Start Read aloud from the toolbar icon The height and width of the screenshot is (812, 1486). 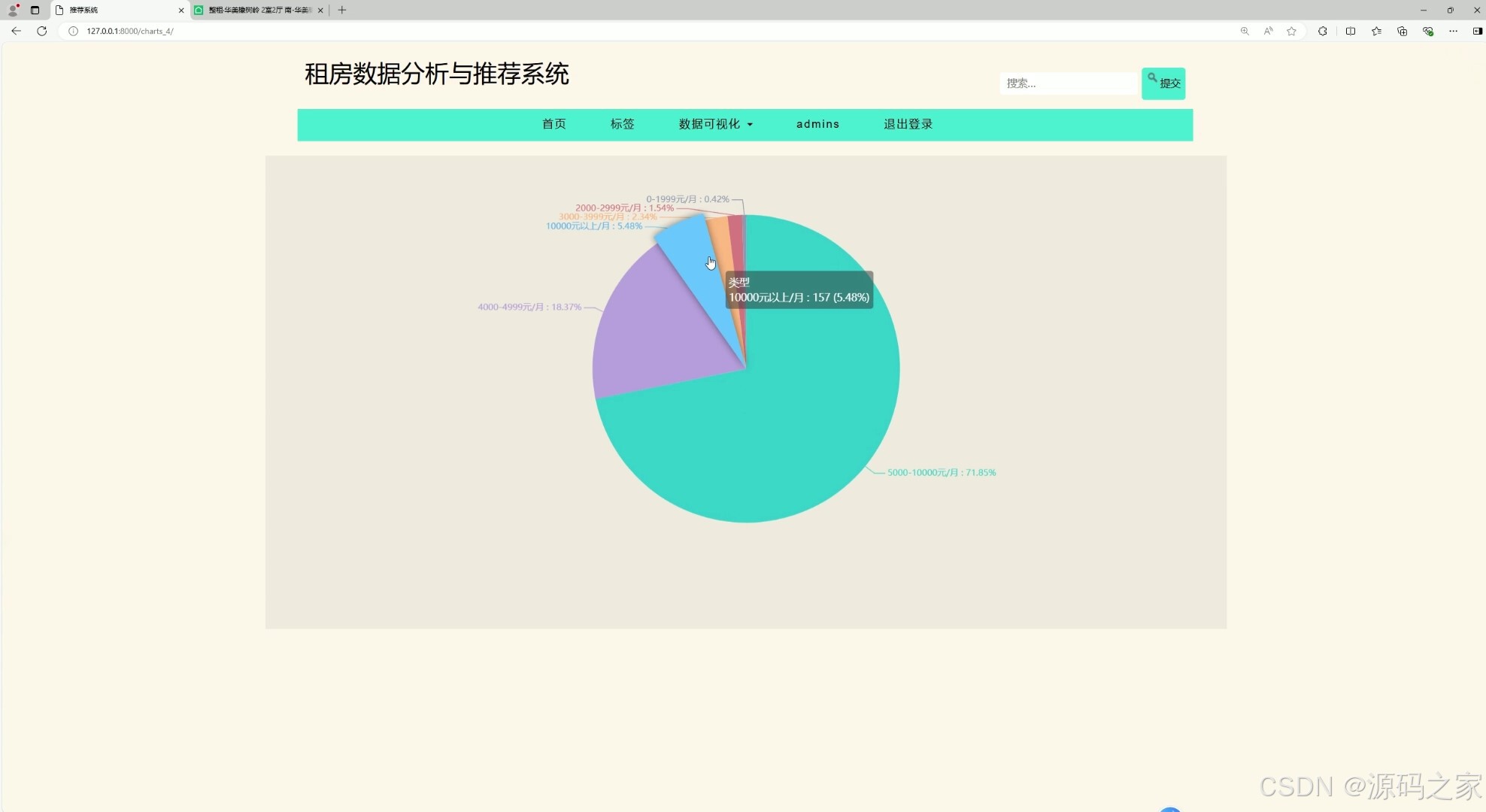coord(1269,31)
